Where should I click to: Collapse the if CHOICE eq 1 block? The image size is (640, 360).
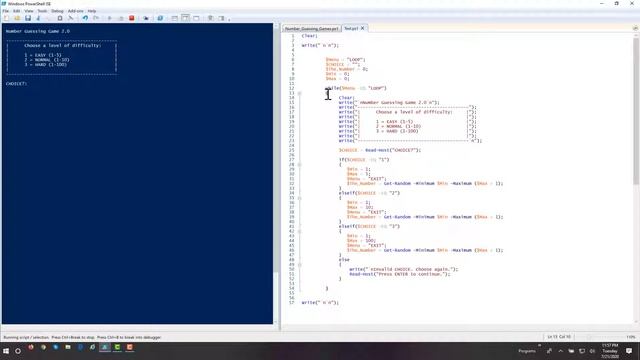(x=300, y=165)
